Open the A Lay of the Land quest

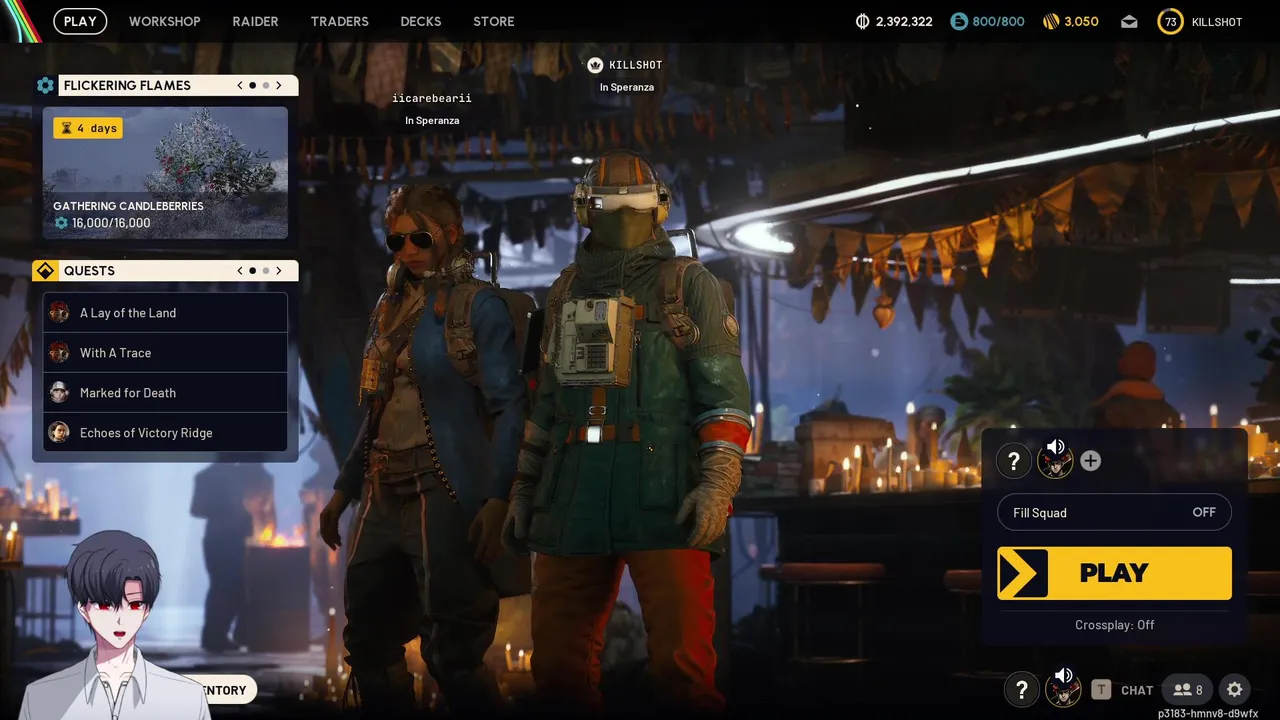click(165, 313)
